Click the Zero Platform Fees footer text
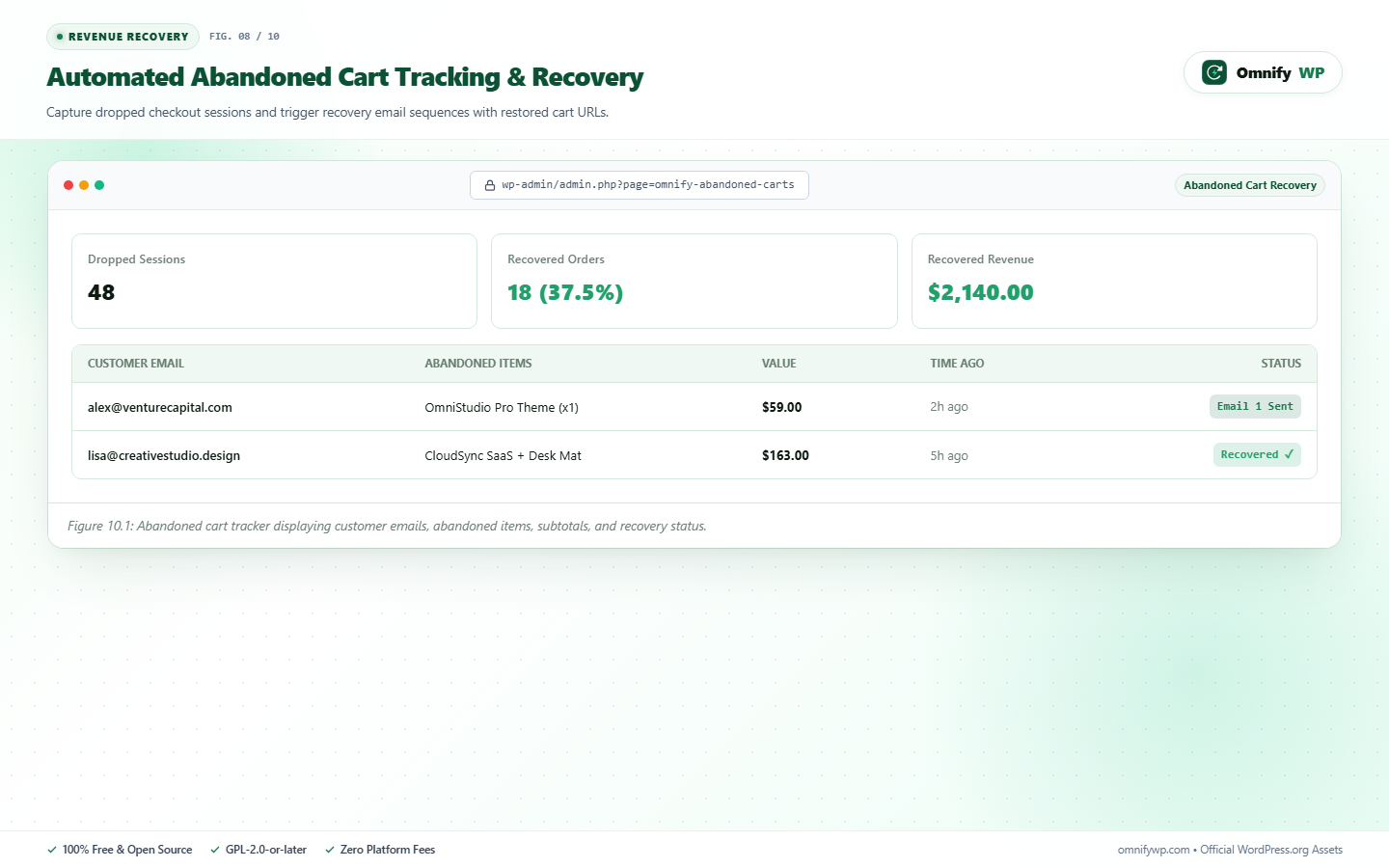1389x868 pixels. [x=388, y=850]
